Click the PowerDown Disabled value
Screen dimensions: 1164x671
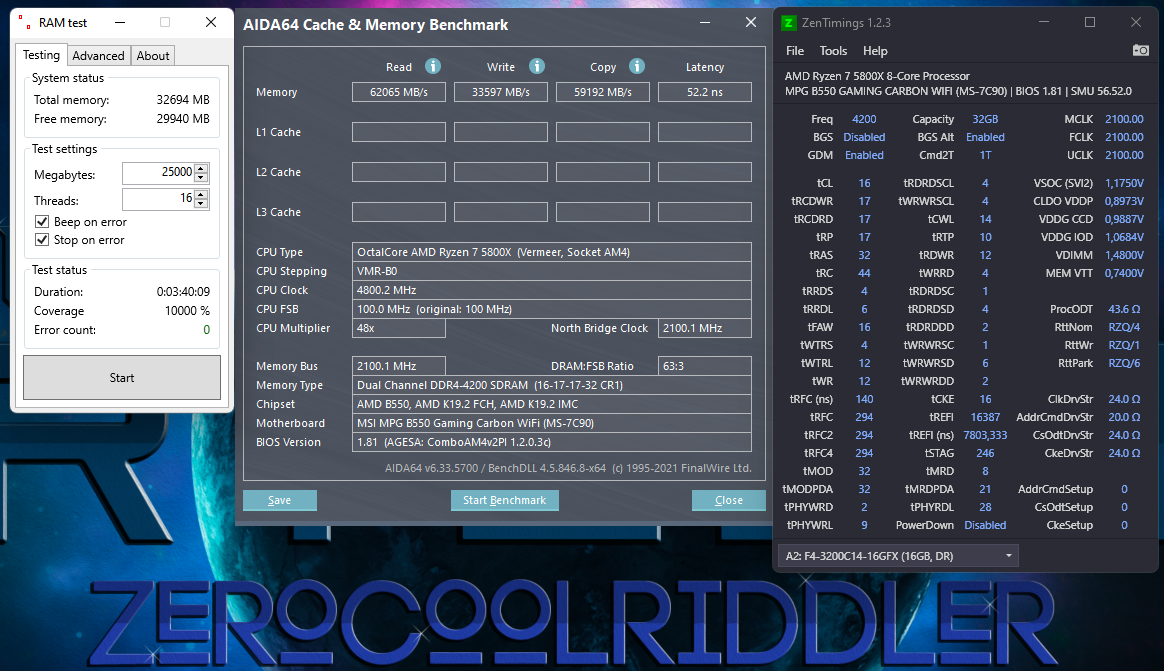click(985, 525)
